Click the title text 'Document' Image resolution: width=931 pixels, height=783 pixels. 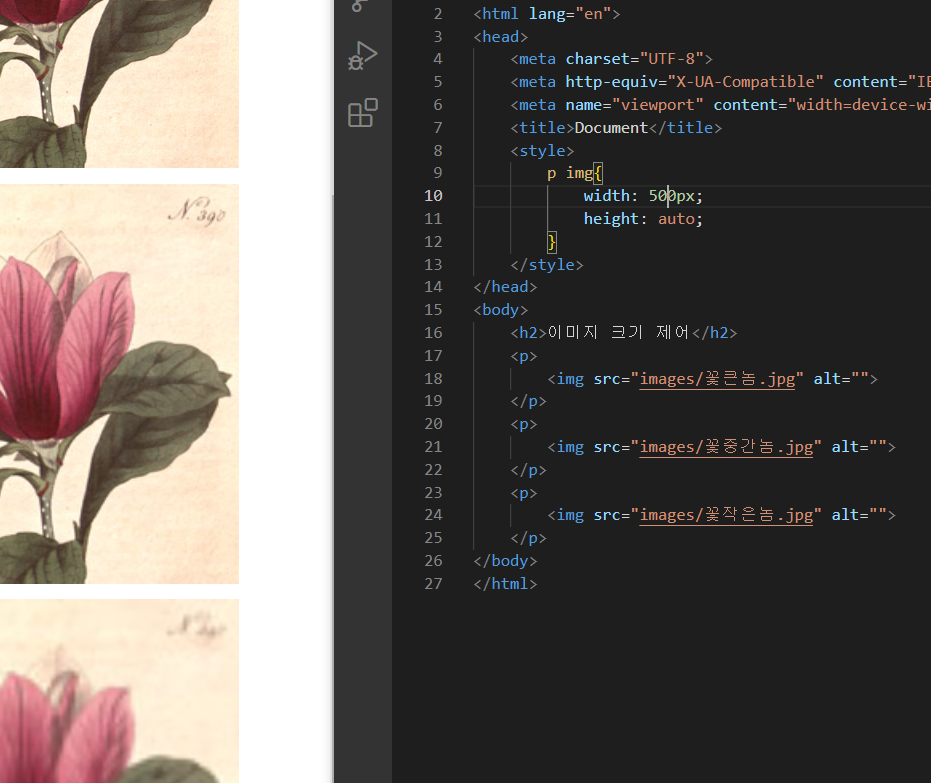(611, 128)
